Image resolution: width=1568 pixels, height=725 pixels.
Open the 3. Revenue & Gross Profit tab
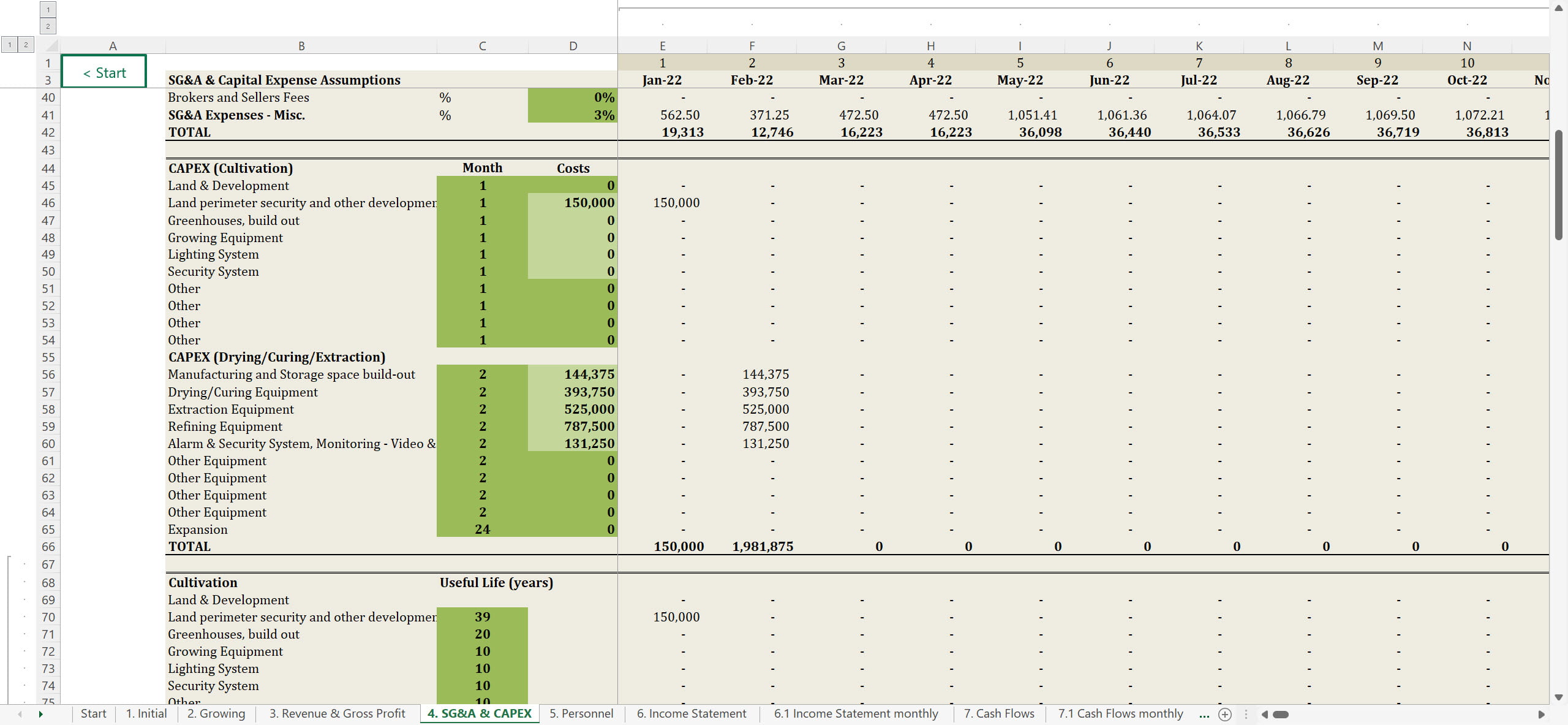click(337, 714)
